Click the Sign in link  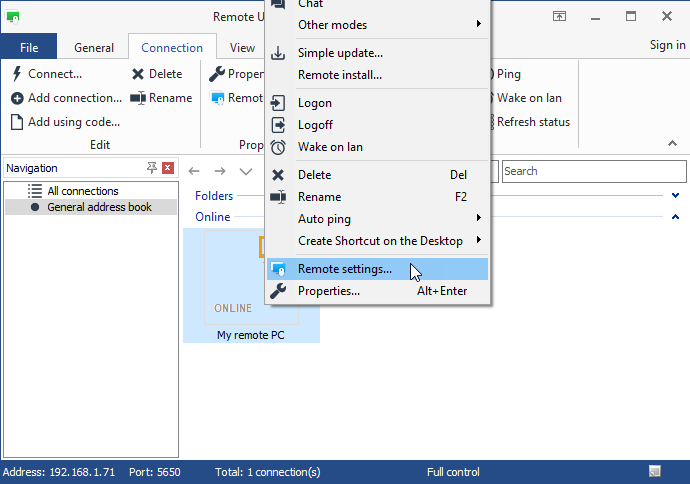pos(667,45)
